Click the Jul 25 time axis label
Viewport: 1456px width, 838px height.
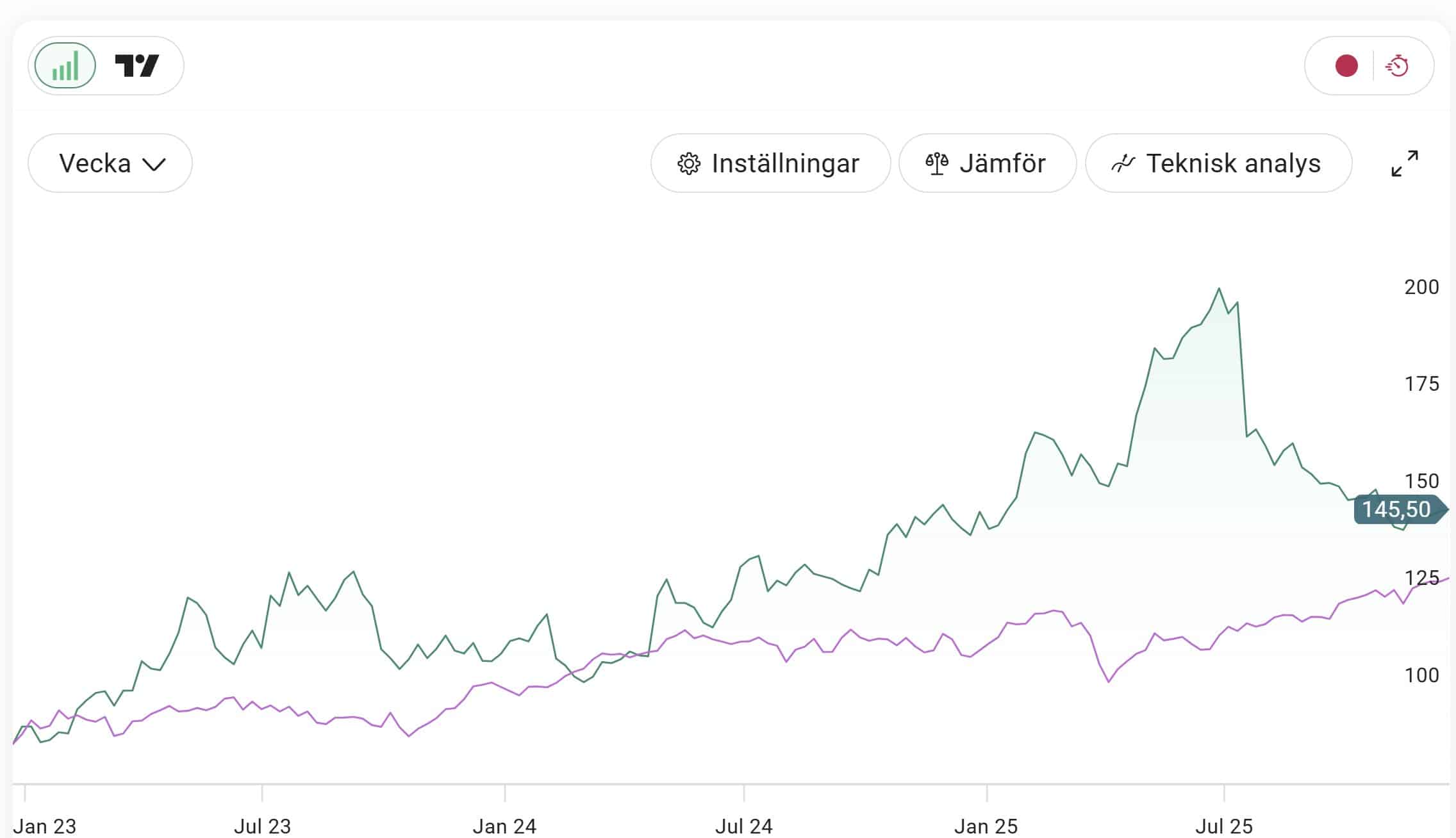[1224, 826]
